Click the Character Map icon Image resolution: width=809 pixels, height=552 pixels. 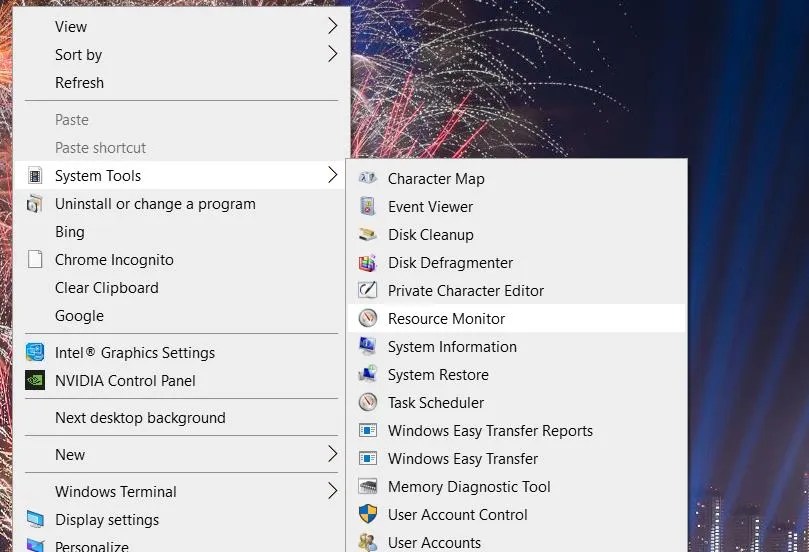(x=368, y=178)
